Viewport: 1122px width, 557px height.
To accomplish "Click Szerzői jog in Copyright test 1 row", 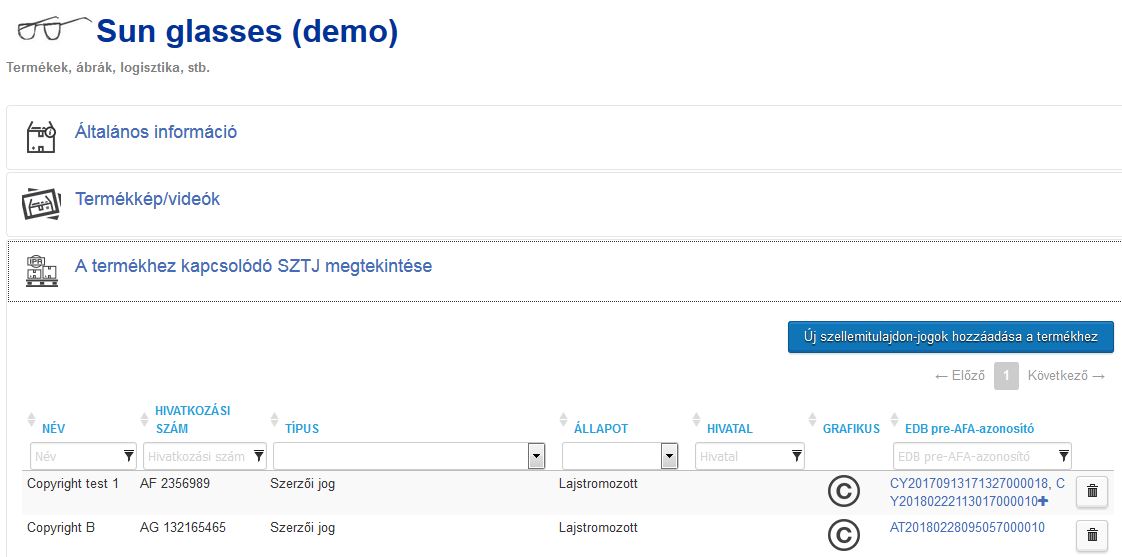I will pos(303,484).
